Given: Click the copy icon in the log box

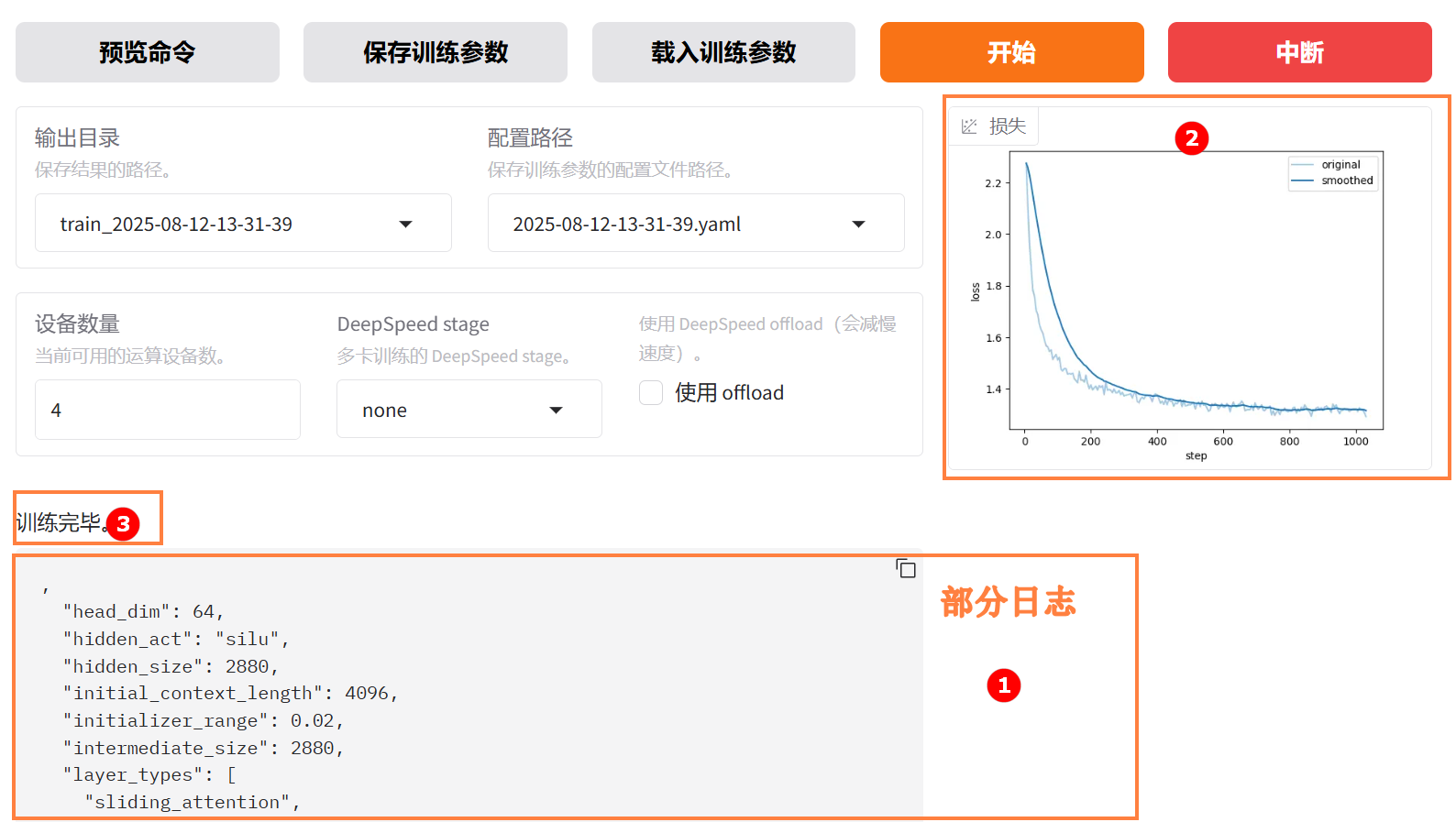Looking at the screenshot, I should [906, 569].
